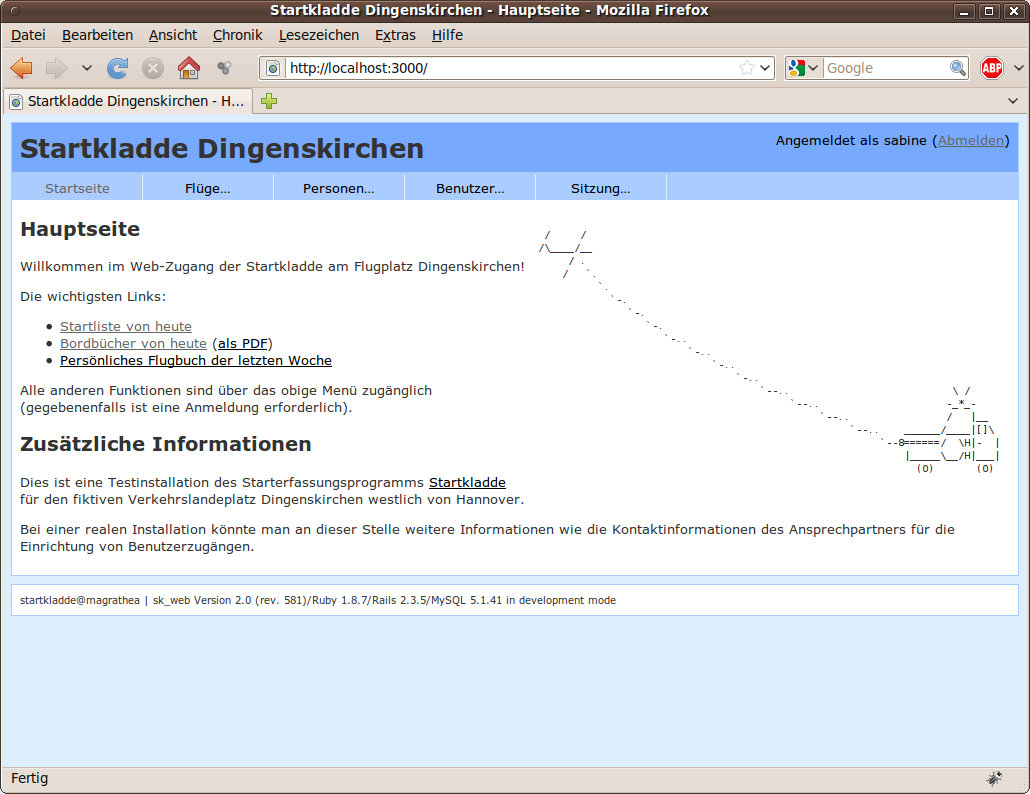The width and height of the screenshot is (1030, 794).
Task: Click the Hauptseite heading
Action: point(80,229)
